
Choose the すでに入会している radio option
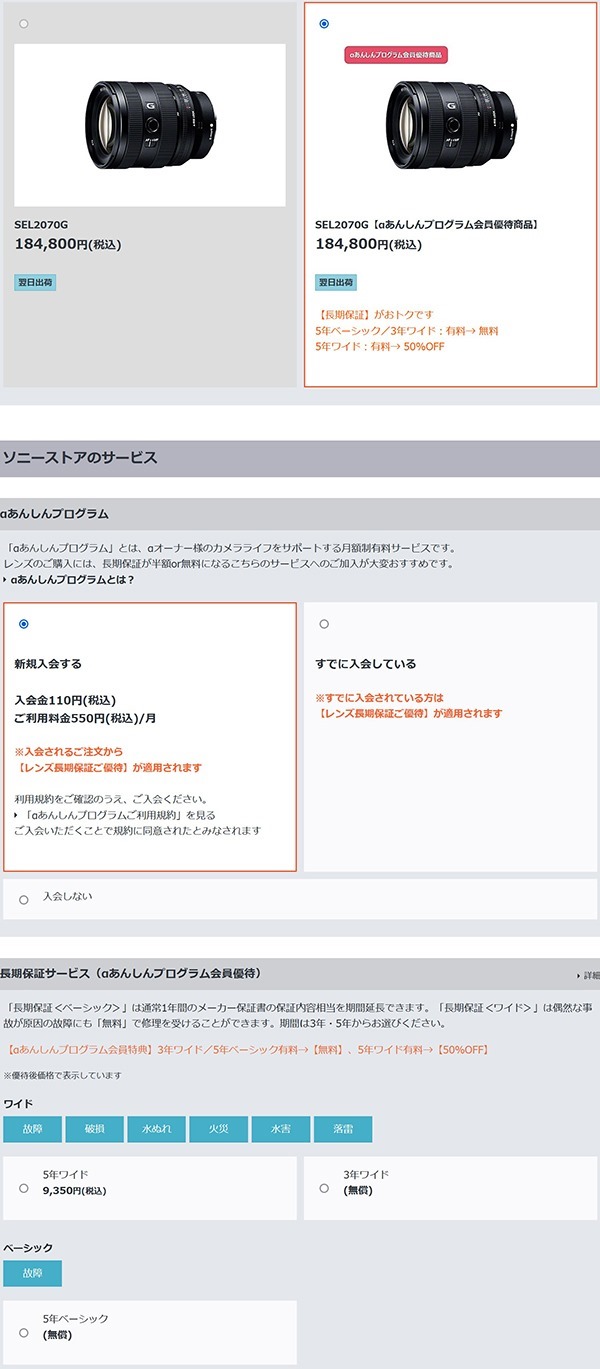(x=324, y=624)
